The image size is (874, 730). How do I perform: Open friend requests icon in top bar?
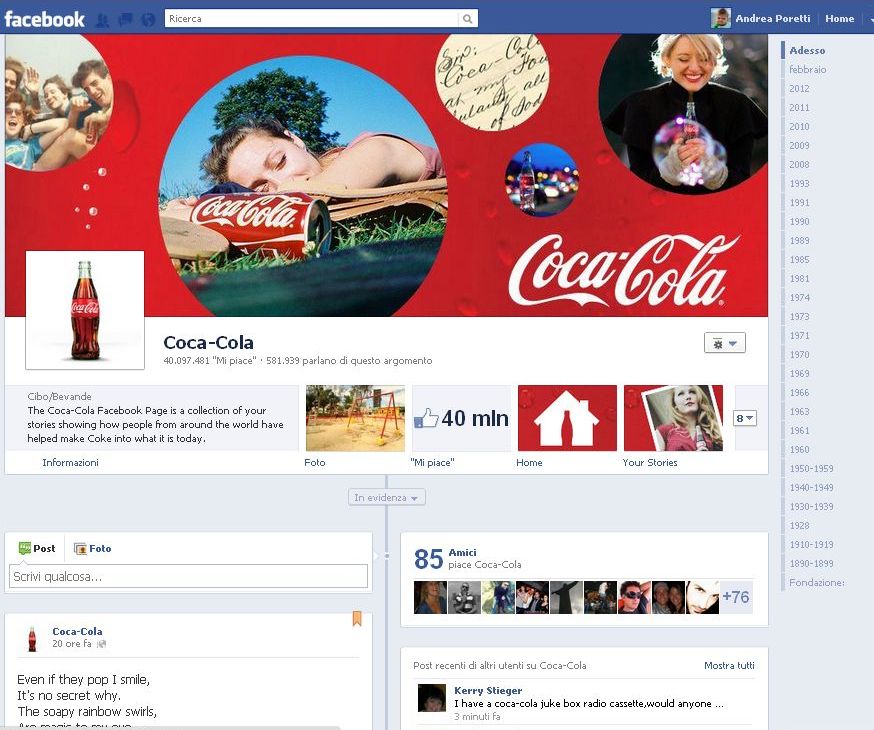point(102,20)
